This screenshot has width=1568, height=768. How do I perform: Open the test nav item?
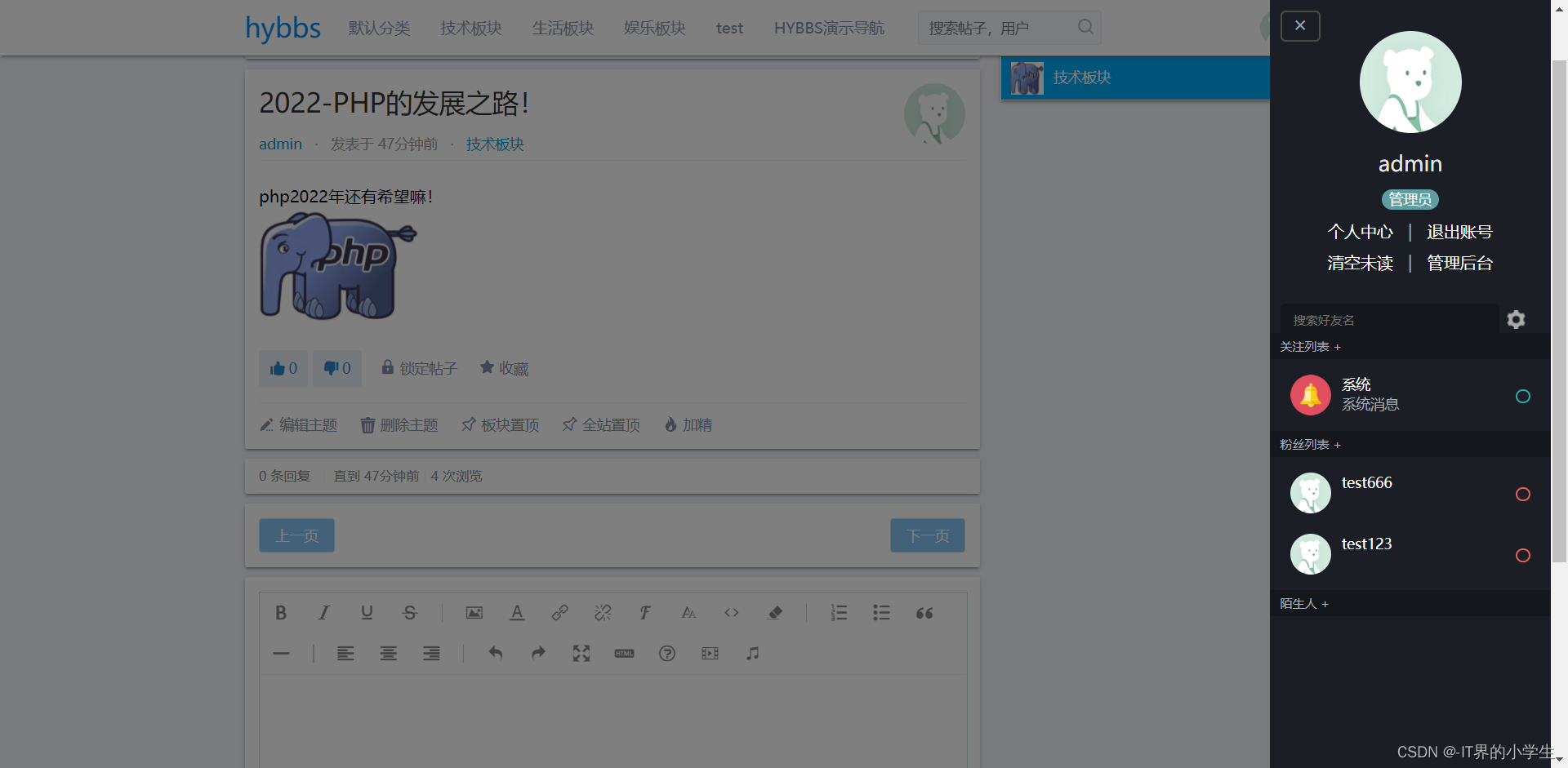[730, 29]
